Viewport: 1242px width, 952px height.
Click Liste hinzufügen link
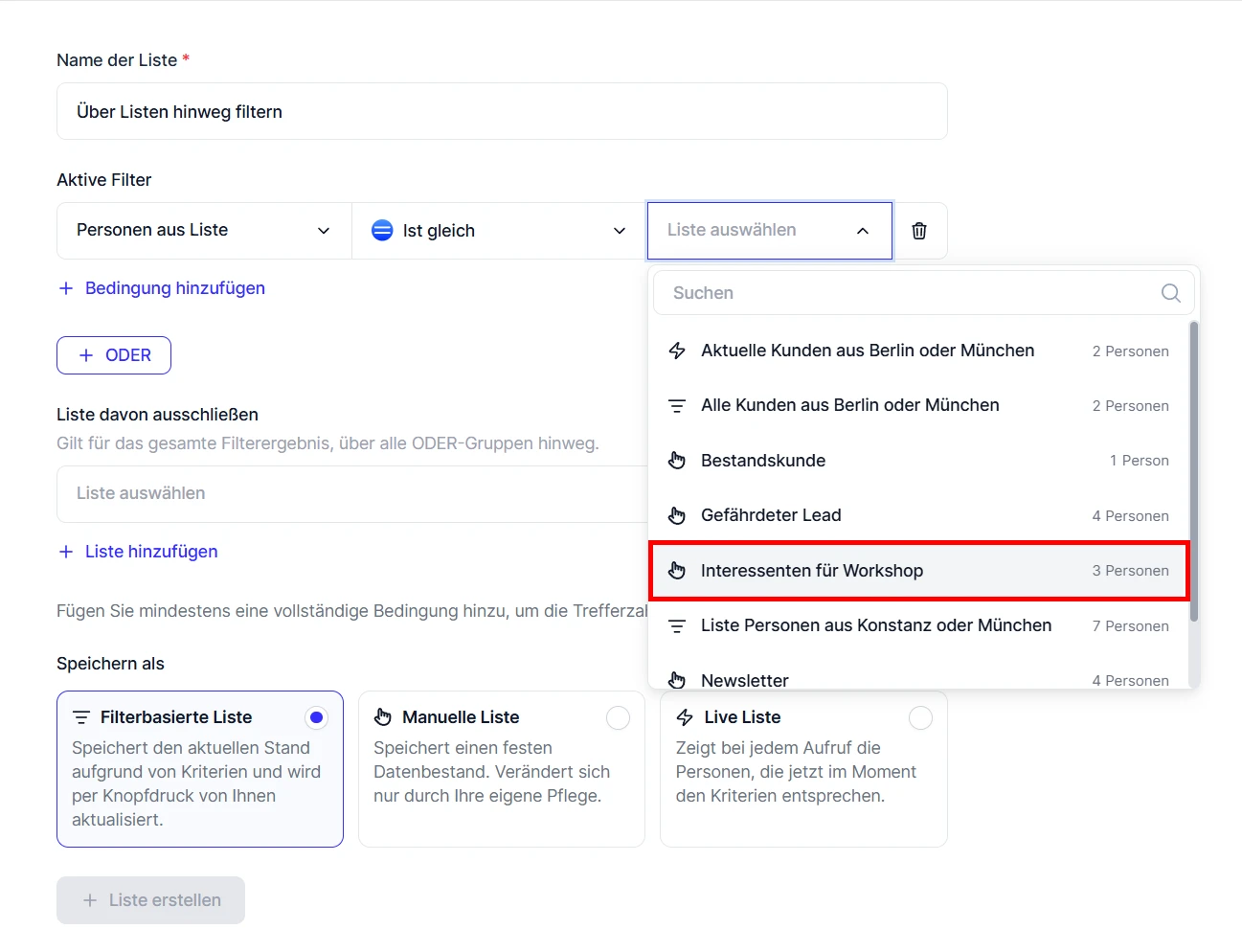[x=138, y=552]
